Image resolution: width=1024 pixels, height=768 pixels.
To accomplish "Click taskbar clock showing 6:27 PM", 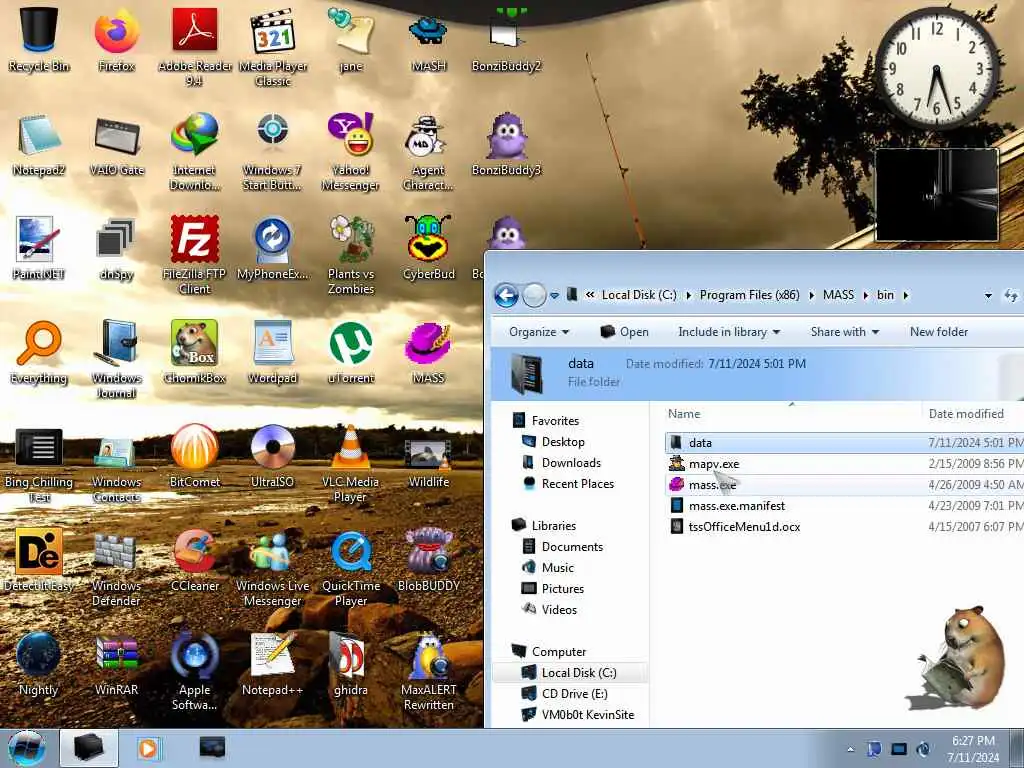I will (x=973, y=749).
